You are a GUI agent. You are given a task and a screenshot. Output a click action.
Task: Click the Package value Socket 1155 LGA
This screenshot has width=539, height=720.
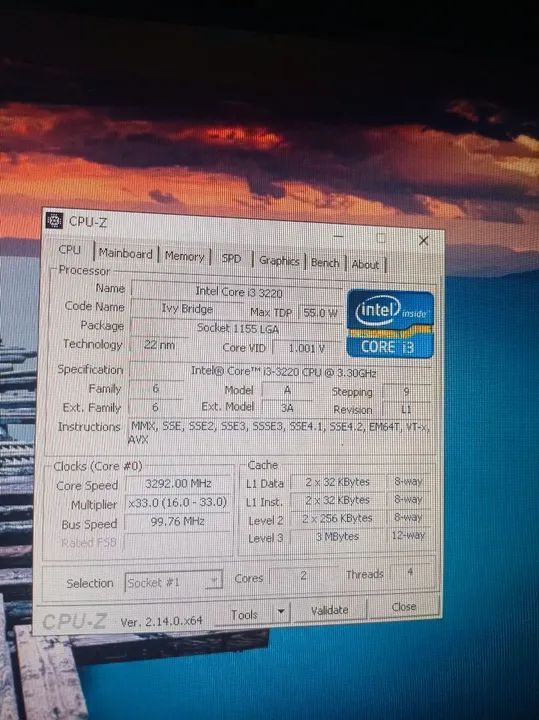click(236, 328)
